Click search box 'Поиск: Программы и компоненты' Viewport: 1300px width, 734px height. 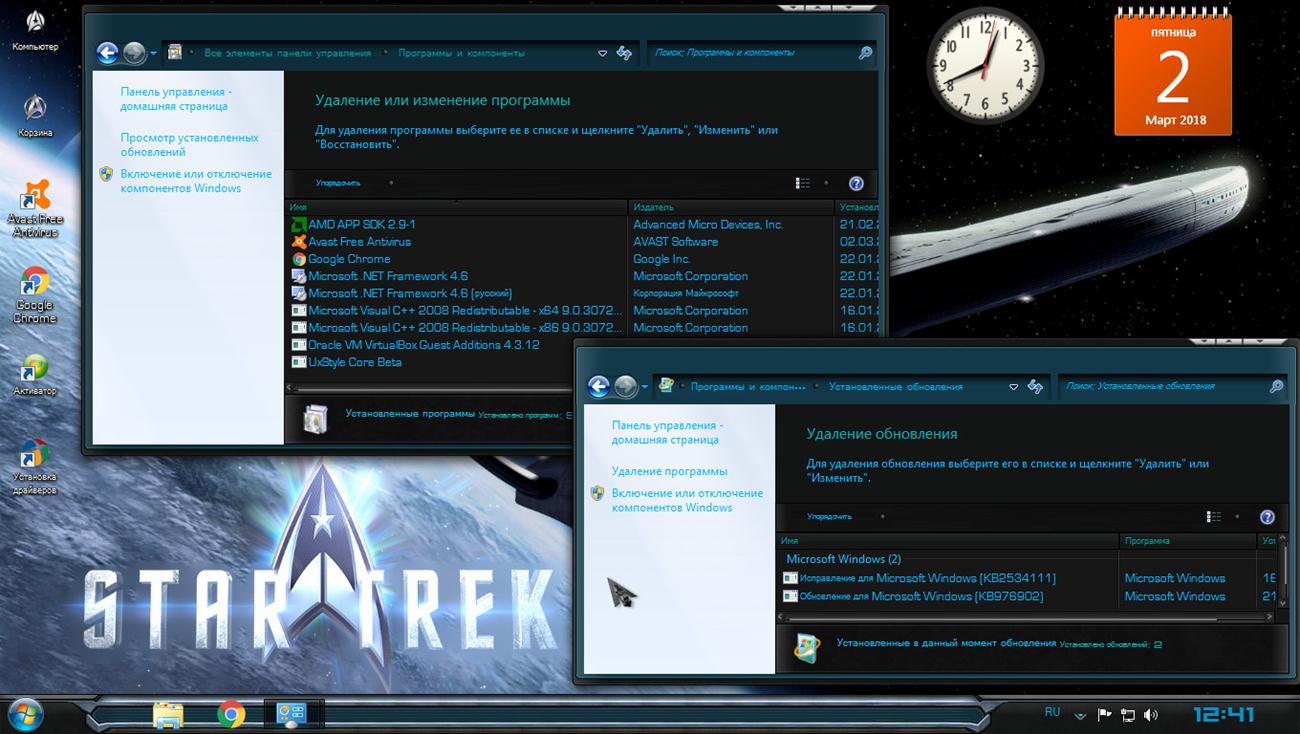753,53
